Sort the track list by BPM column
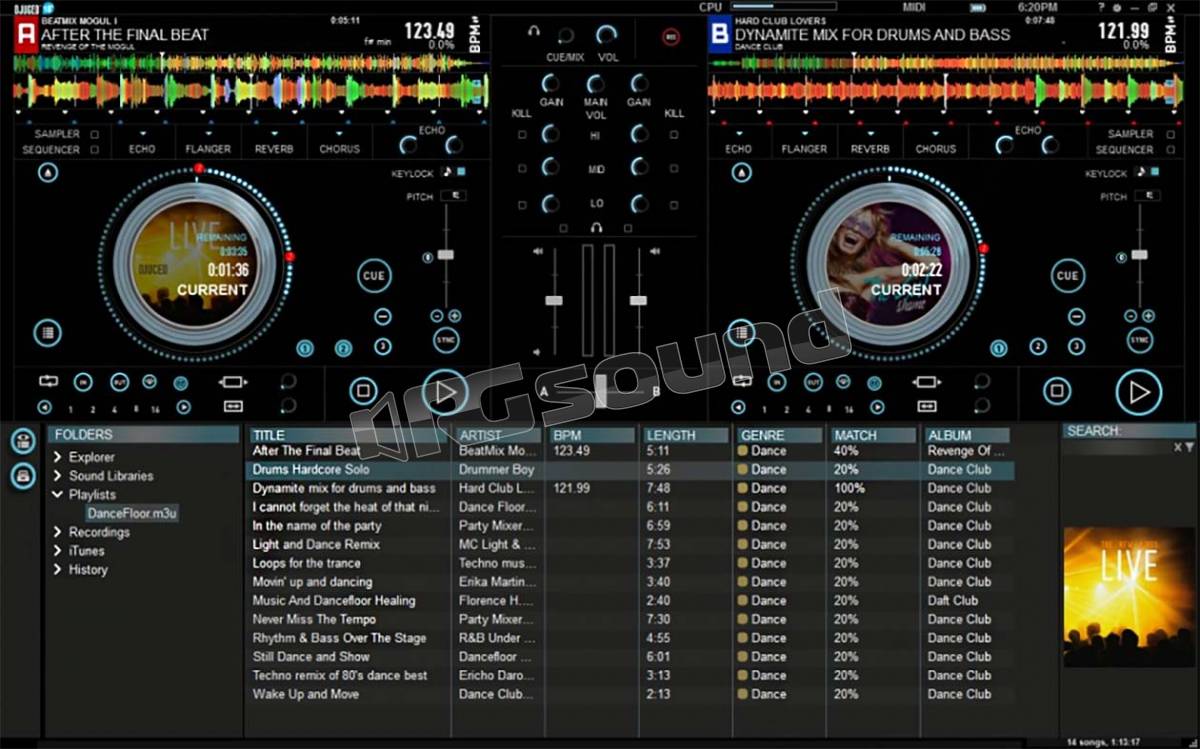This screenshot has height=749, width=1200. coord(590,435)
